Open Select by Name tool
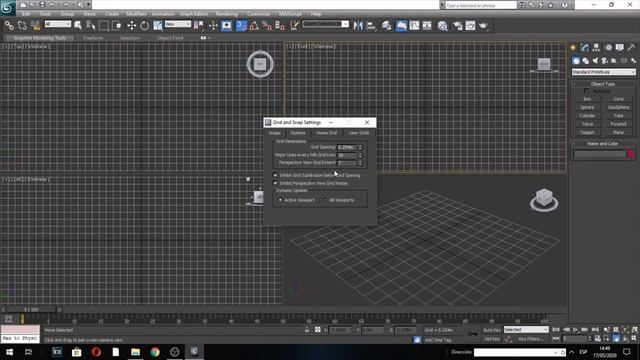Viewport: 640px width, 360px height. point(91,26)
